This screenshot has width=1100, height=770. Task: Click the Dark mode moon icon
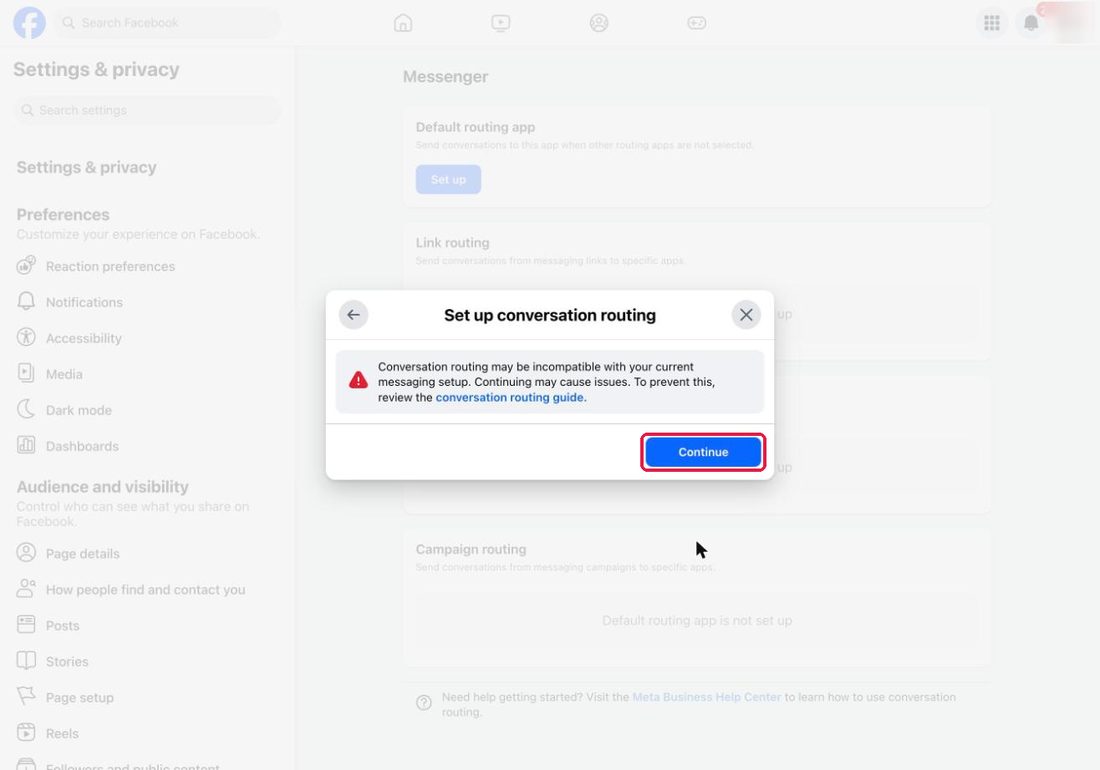coord(26,410)
